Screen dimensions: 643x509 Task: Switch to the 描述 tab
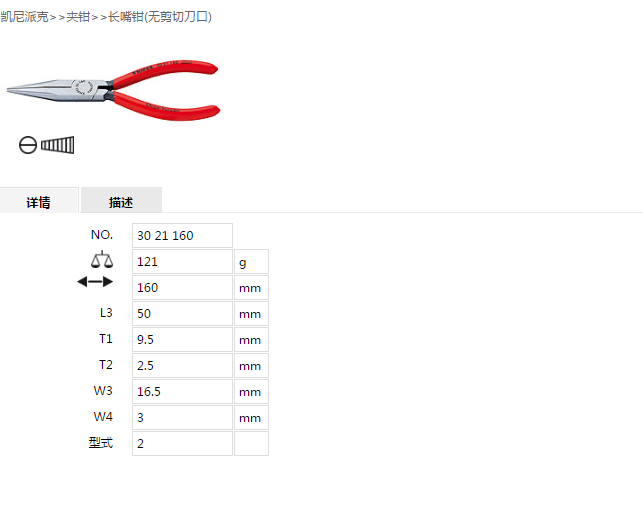121,201
